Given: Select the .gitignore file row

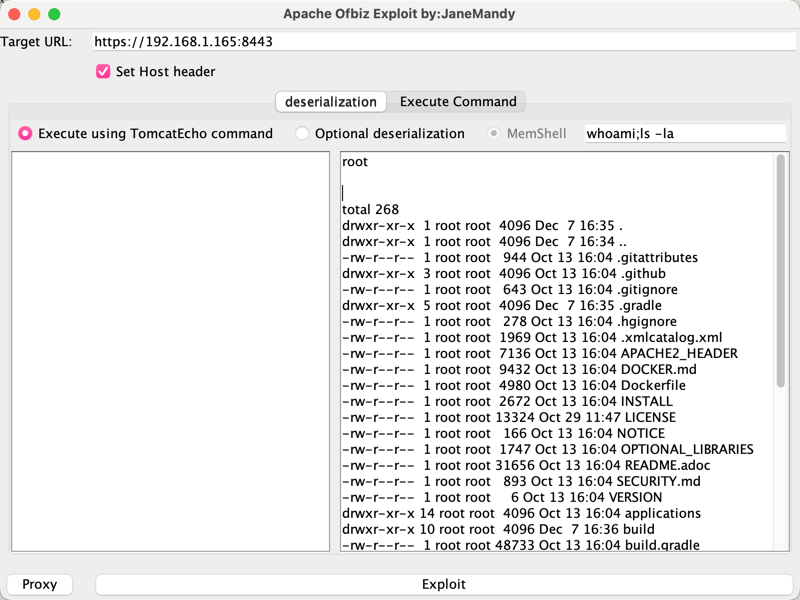Looking at the screenshot, I should click(x=510, y=289).
